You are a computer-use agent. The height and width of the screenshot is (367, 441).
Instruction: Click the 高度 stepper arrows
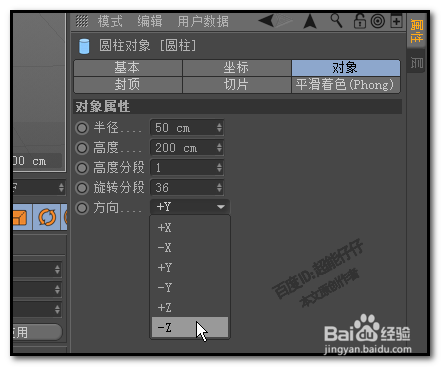(219, 148)
